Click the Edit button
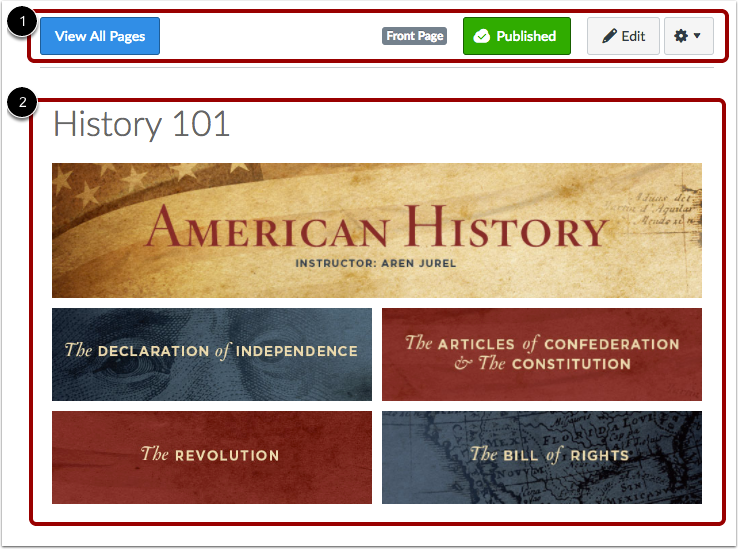The height and width of the screenshot is (549, 738). coord(623,36)
